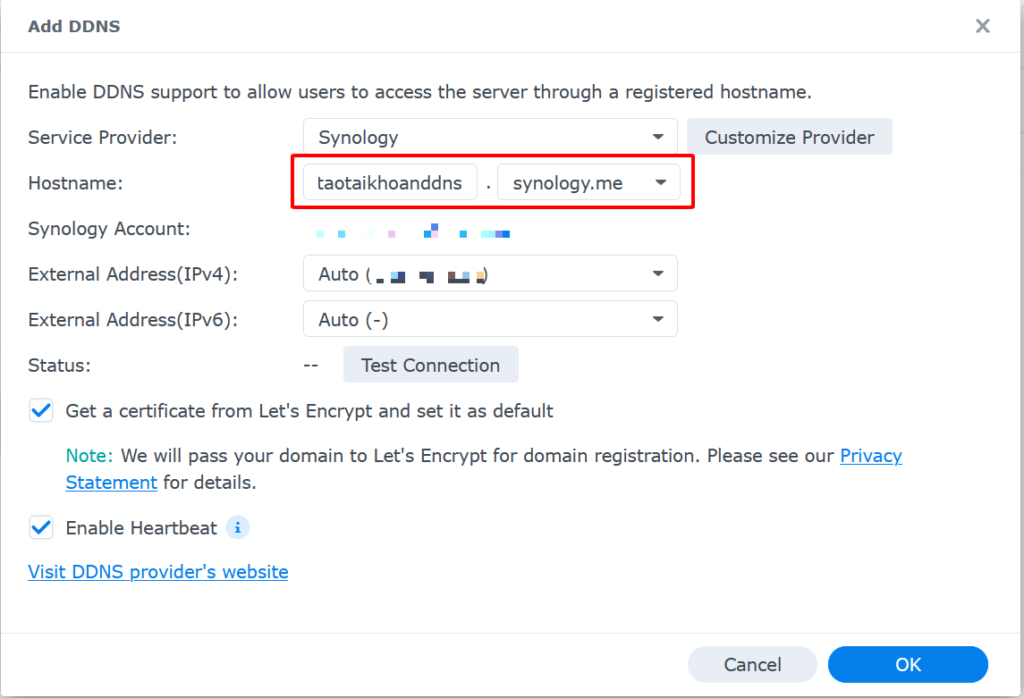Open the Privacy Statement link
Viewport: 1024px width, 698px height.
(x=871, y=455)
